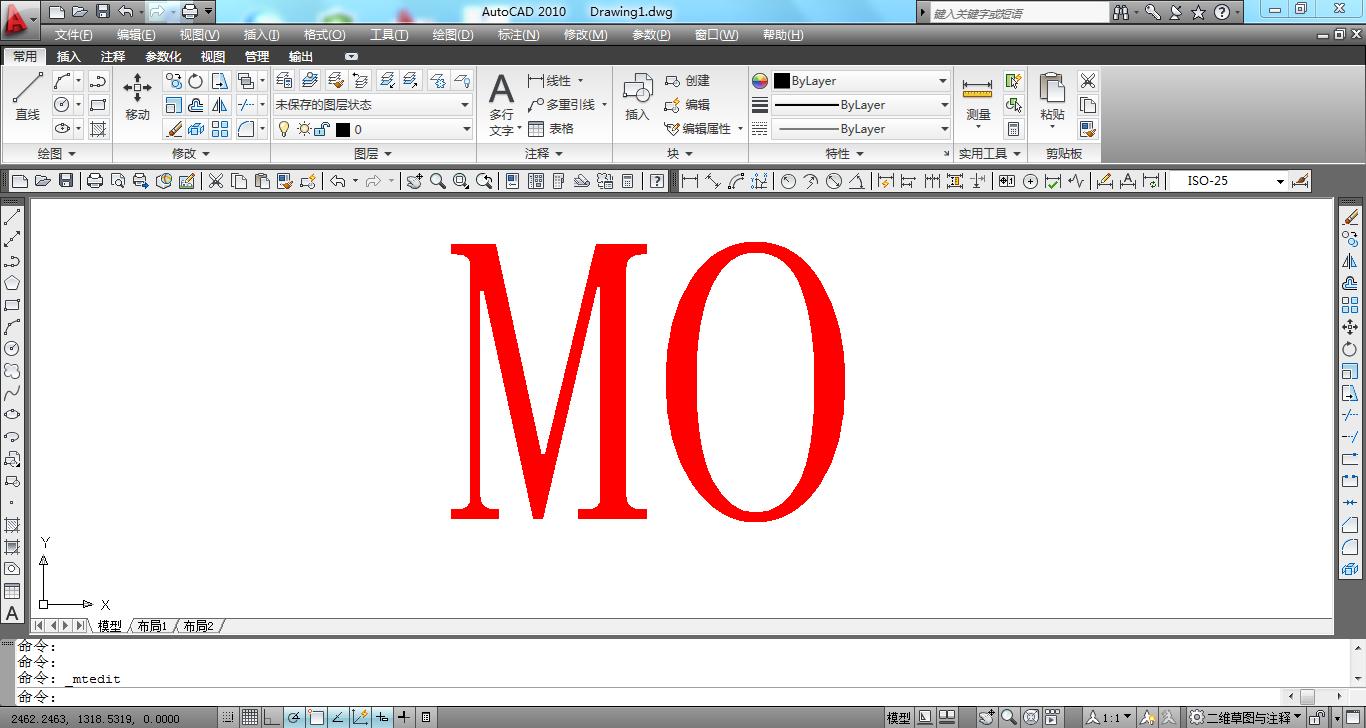The width and height of the screenshot is (1366, 728).
Task: Toggle Dynamic Input in status bar
Action: 382,717
